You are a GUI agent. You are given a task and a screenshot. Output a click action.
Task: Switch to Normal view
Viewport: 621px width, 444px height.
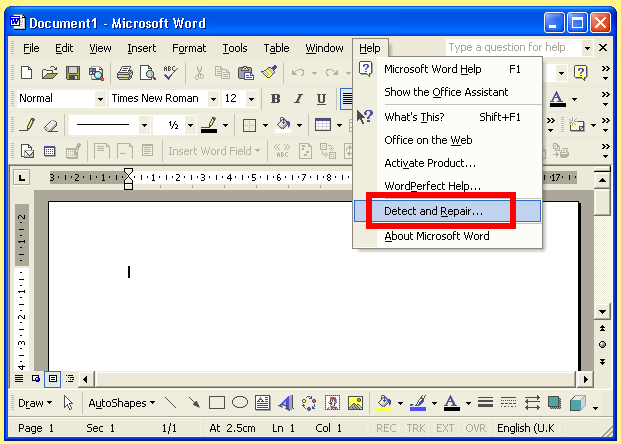click(x=19, y=379)
